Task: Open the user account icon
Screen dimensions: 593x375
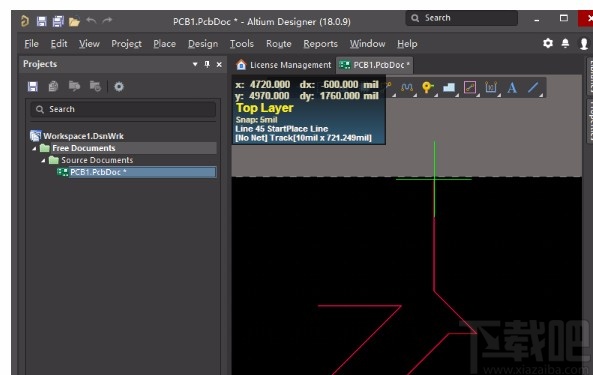Action: tap(584, 44)
